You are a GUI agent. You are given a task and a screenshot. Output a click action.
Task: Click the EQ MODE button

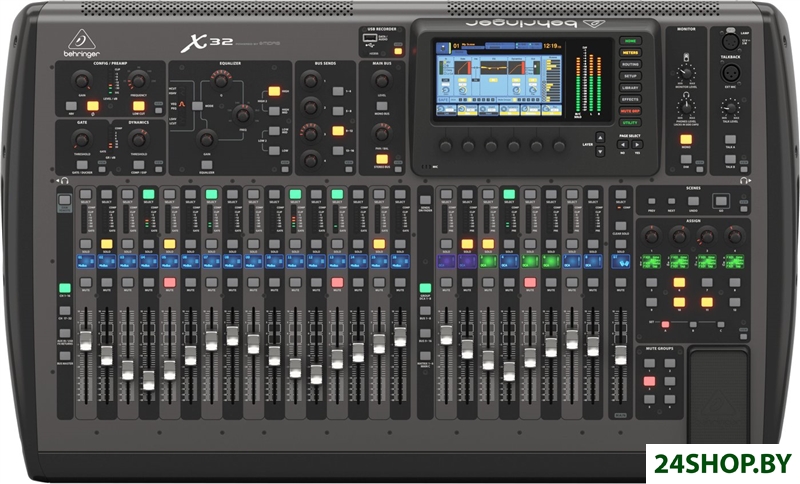[x=197, y=106]
